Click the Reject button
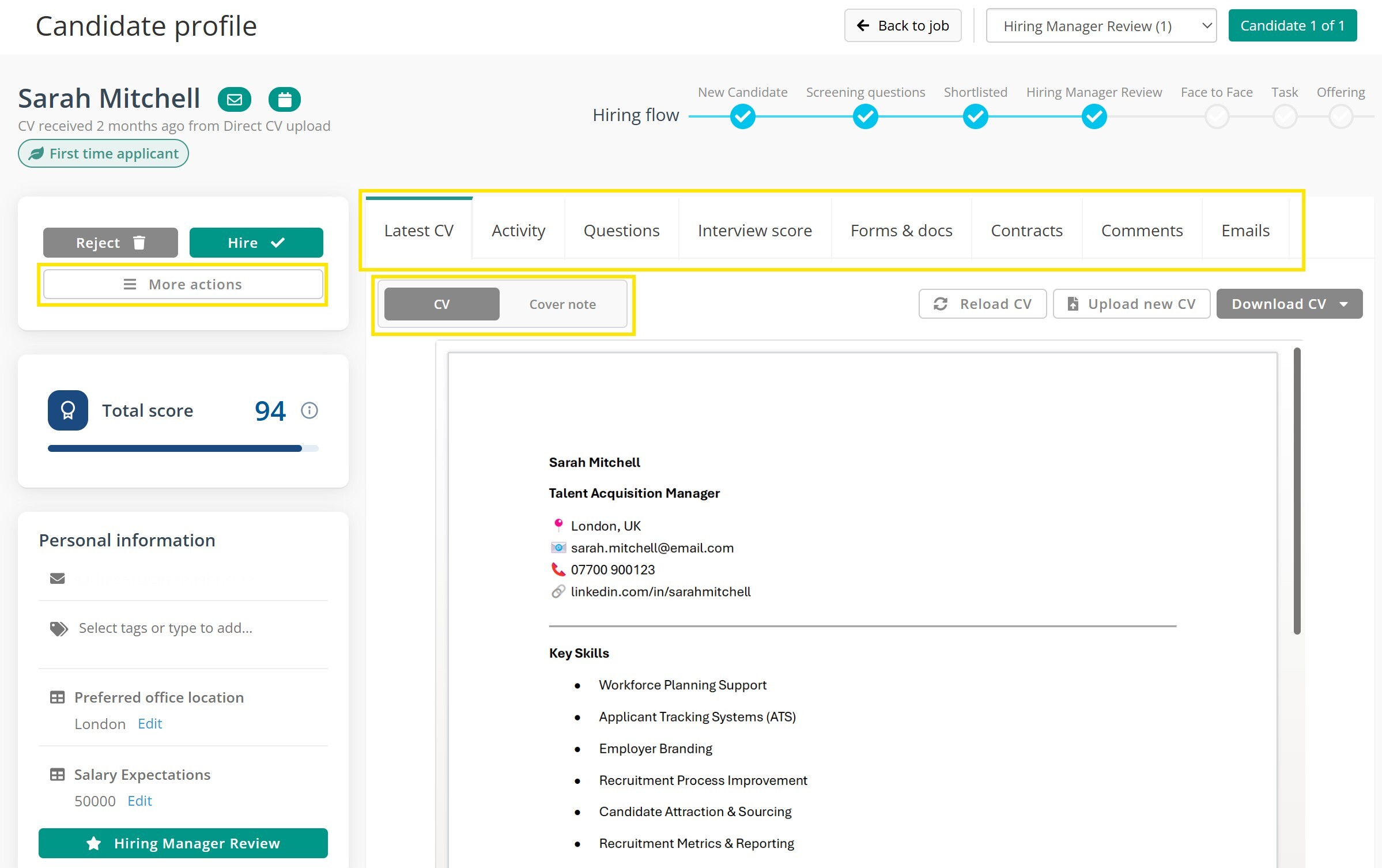 111,243
